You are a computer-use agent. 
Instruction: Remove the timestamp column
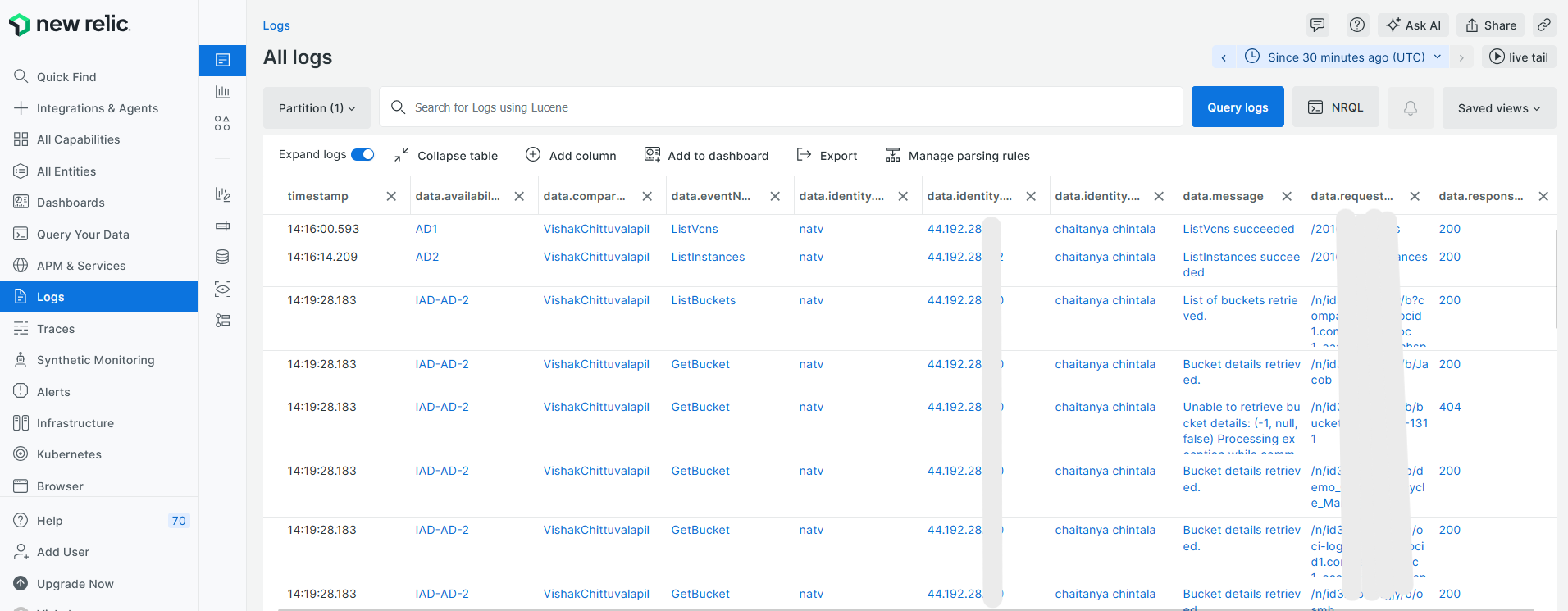pyautogui.click(x=391, y=196)
